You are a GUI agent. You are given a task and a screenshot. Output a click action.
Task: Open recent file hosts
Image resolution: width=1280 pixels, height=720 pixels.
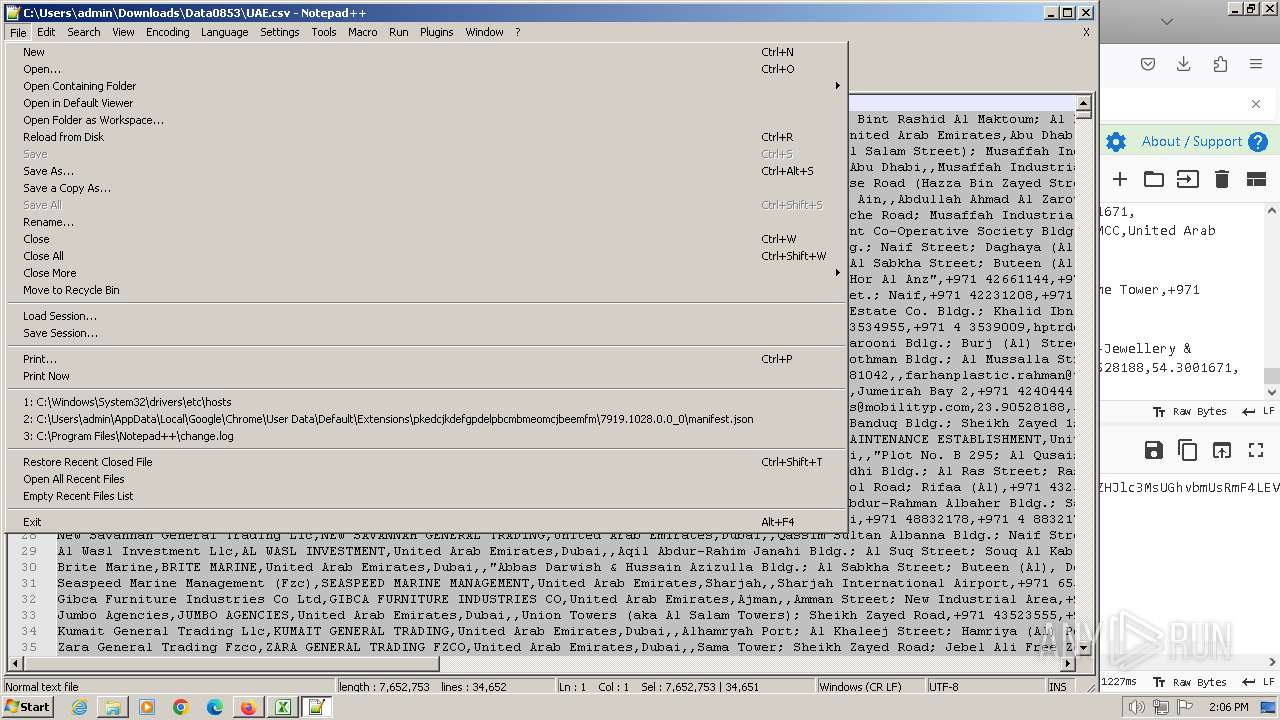[426, 402]
